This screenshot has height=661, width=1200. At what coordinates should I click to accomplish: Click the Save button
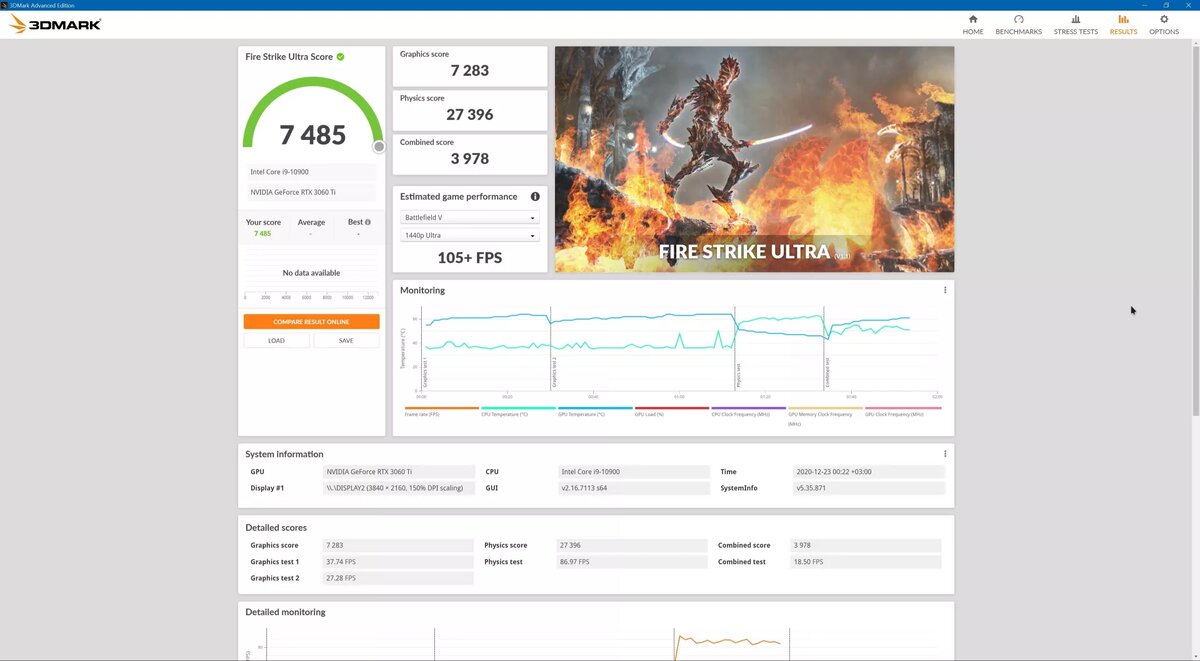[x=346, y=340]
